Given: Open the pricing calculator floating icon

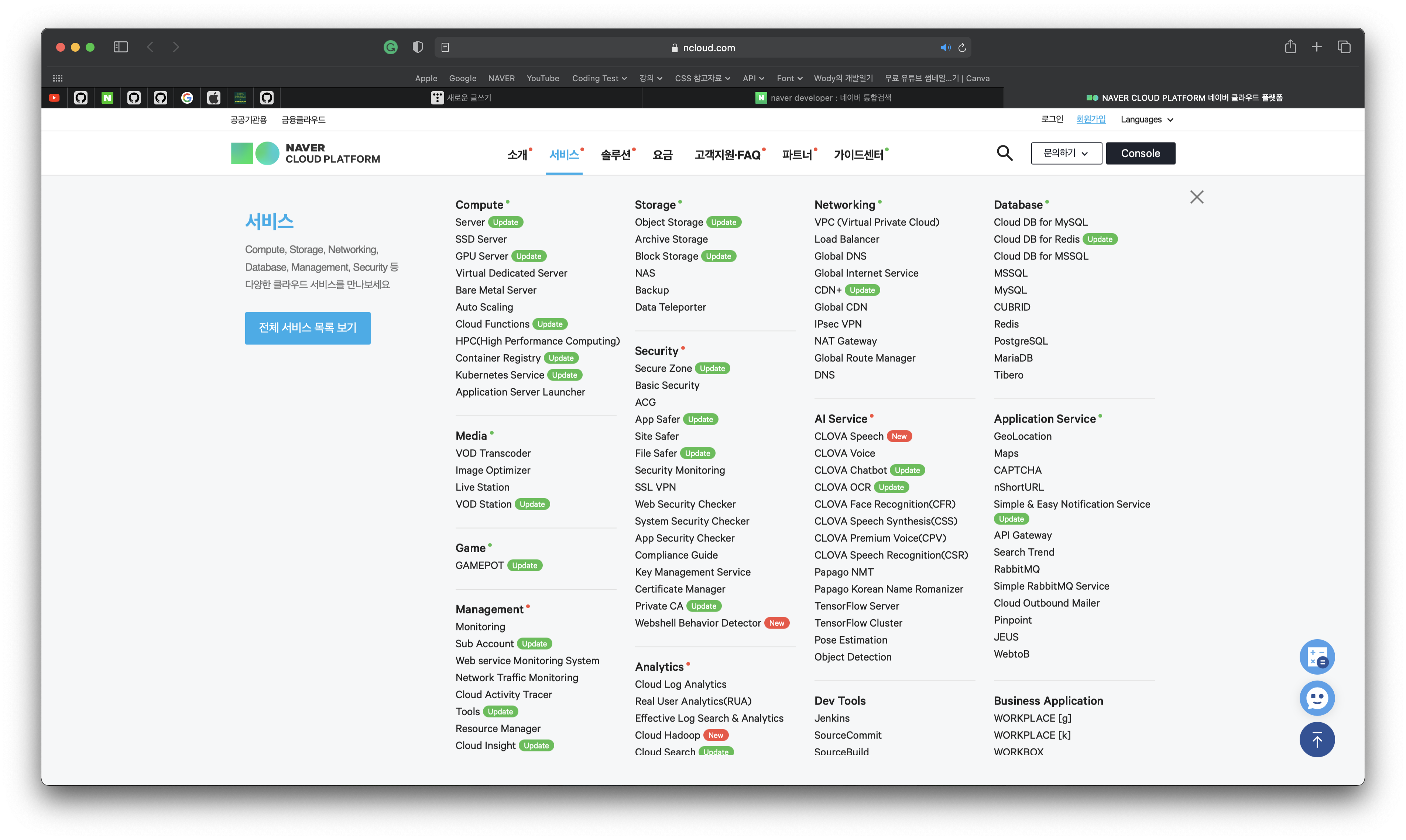Looking at the screenshot, I should coord(1317,657).
